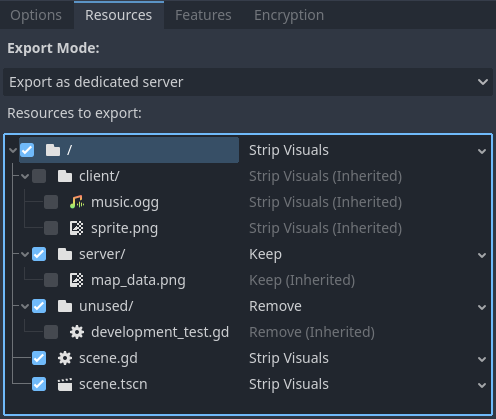Open the Remove dropdown for unused/

(x=367, y=306)
